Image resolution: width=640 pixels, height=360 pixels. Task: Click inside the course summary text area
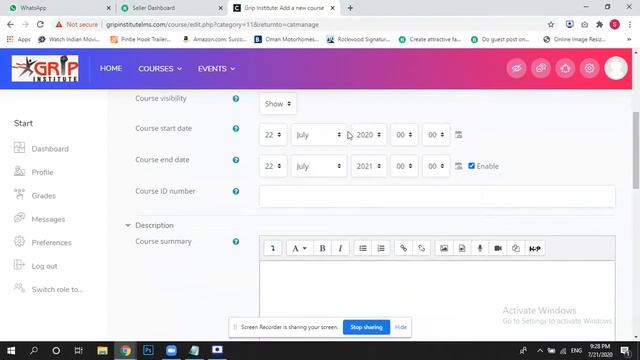(437, 300)
